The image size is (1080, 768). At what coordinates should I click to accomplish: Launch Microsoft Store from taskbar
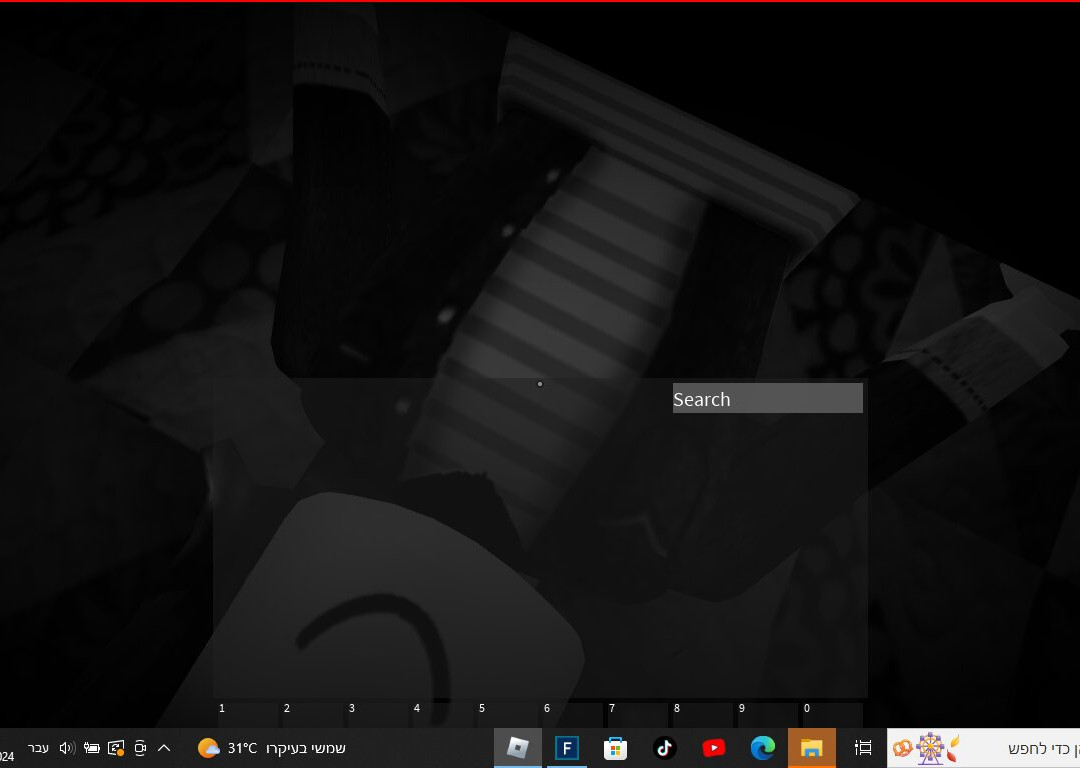615,748
